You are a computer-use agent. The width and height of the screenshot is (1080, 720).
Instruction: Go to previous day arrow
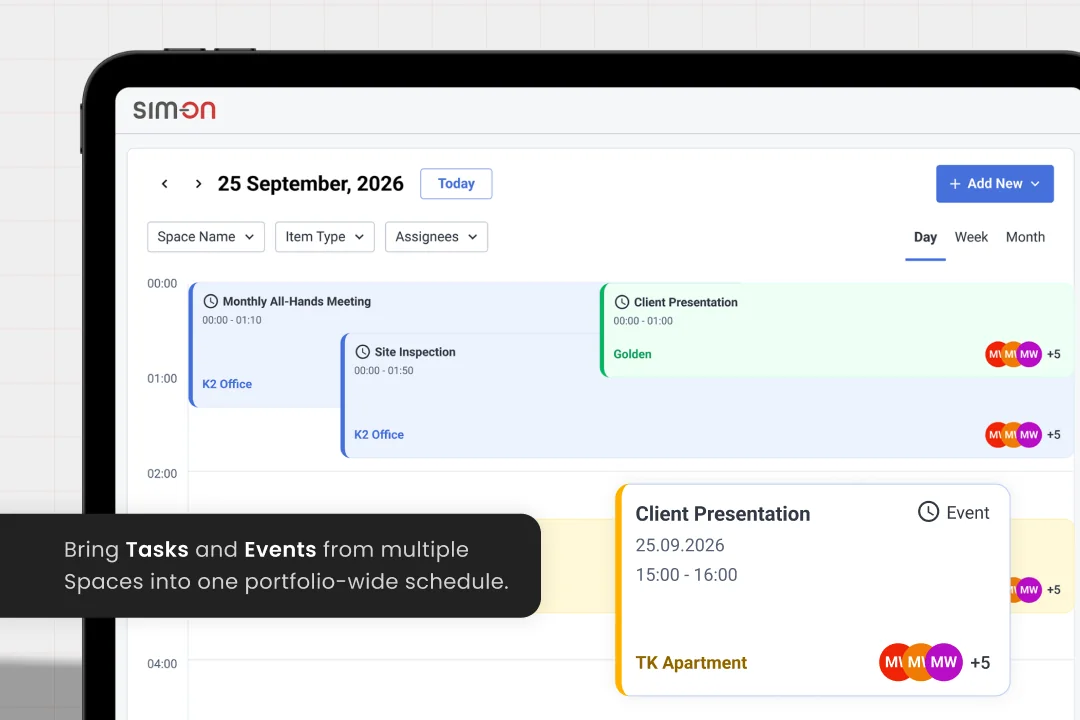tap(165, 184)
